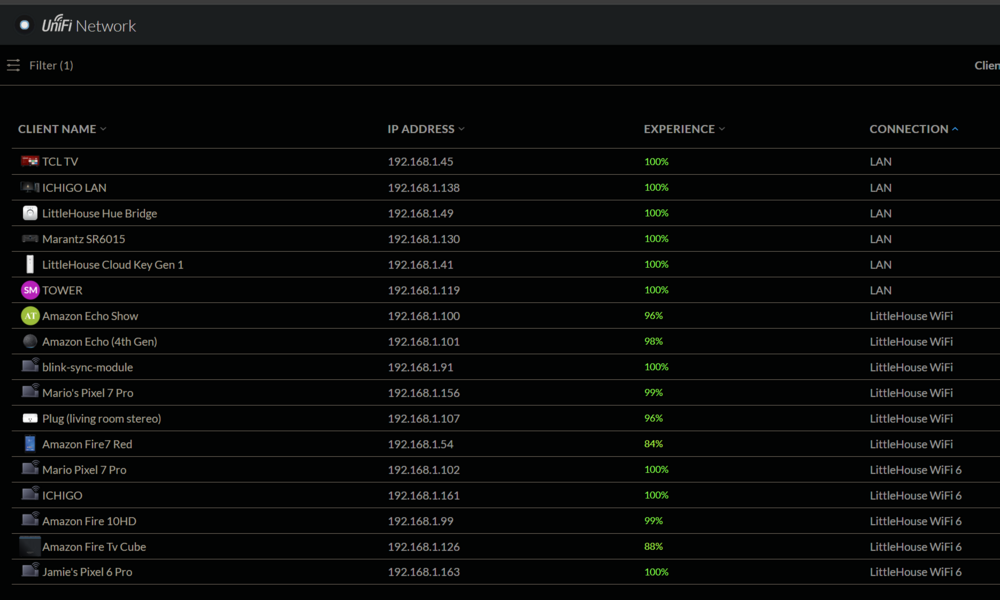
Task: Click the Cloud Key Gen 1 icon
Action: (30, 264)
